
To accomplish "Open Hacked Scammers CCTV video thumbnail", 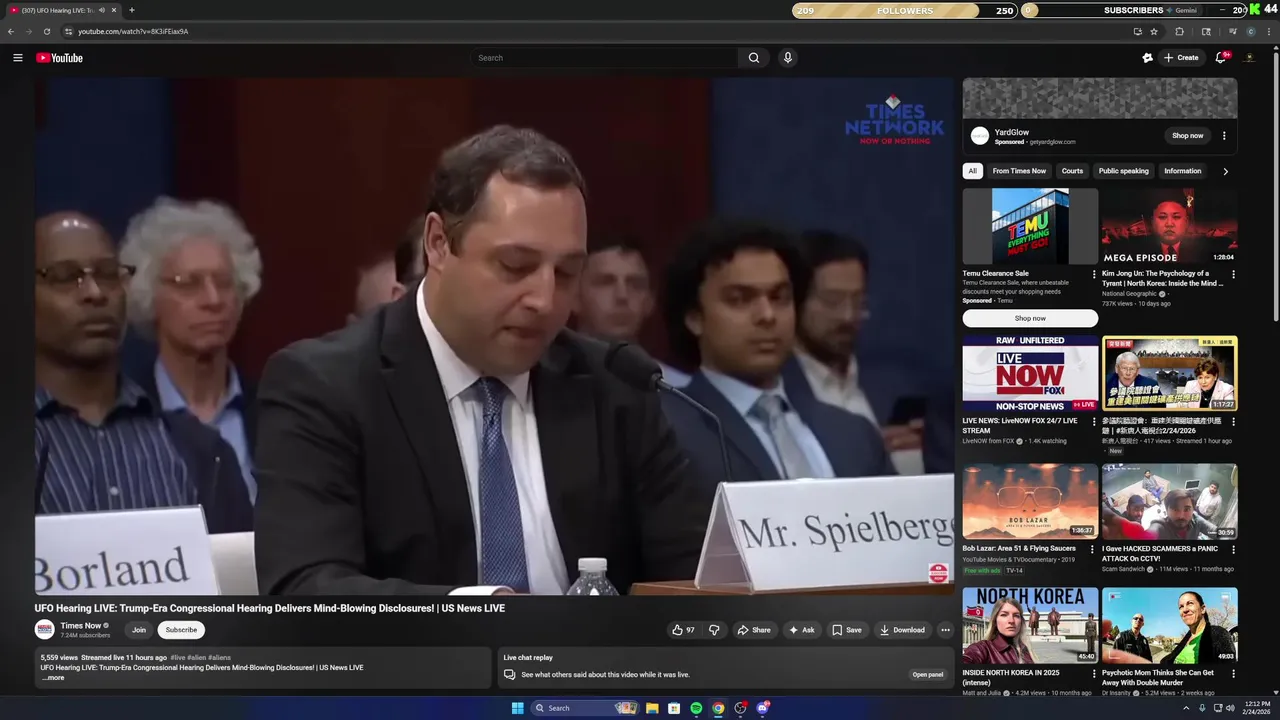I will (x=1169, y=501).
